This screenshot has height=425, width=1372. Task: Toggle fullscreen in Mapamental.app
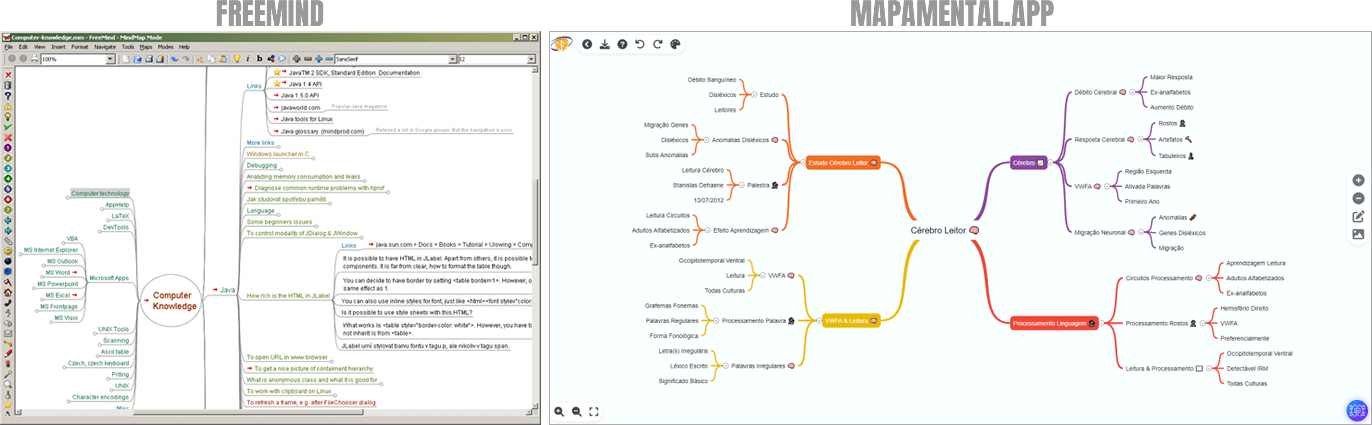pos(594,411)
